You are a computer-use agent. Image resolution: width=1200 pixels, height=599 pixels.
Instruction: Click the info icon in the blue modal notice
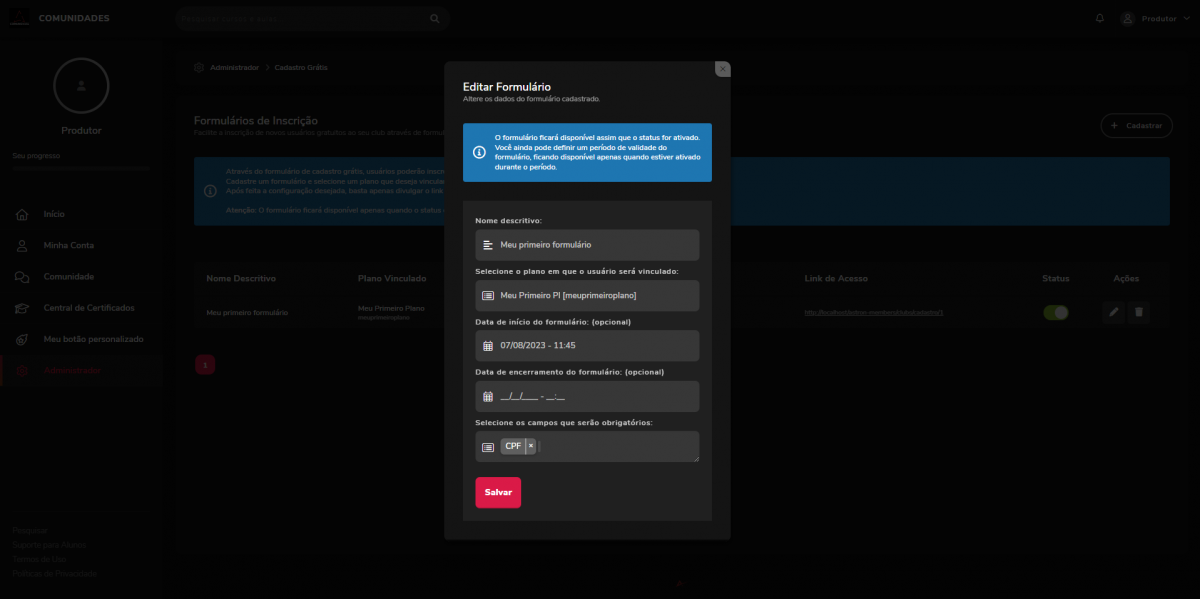pyautogui.click(x=479, y=152)
